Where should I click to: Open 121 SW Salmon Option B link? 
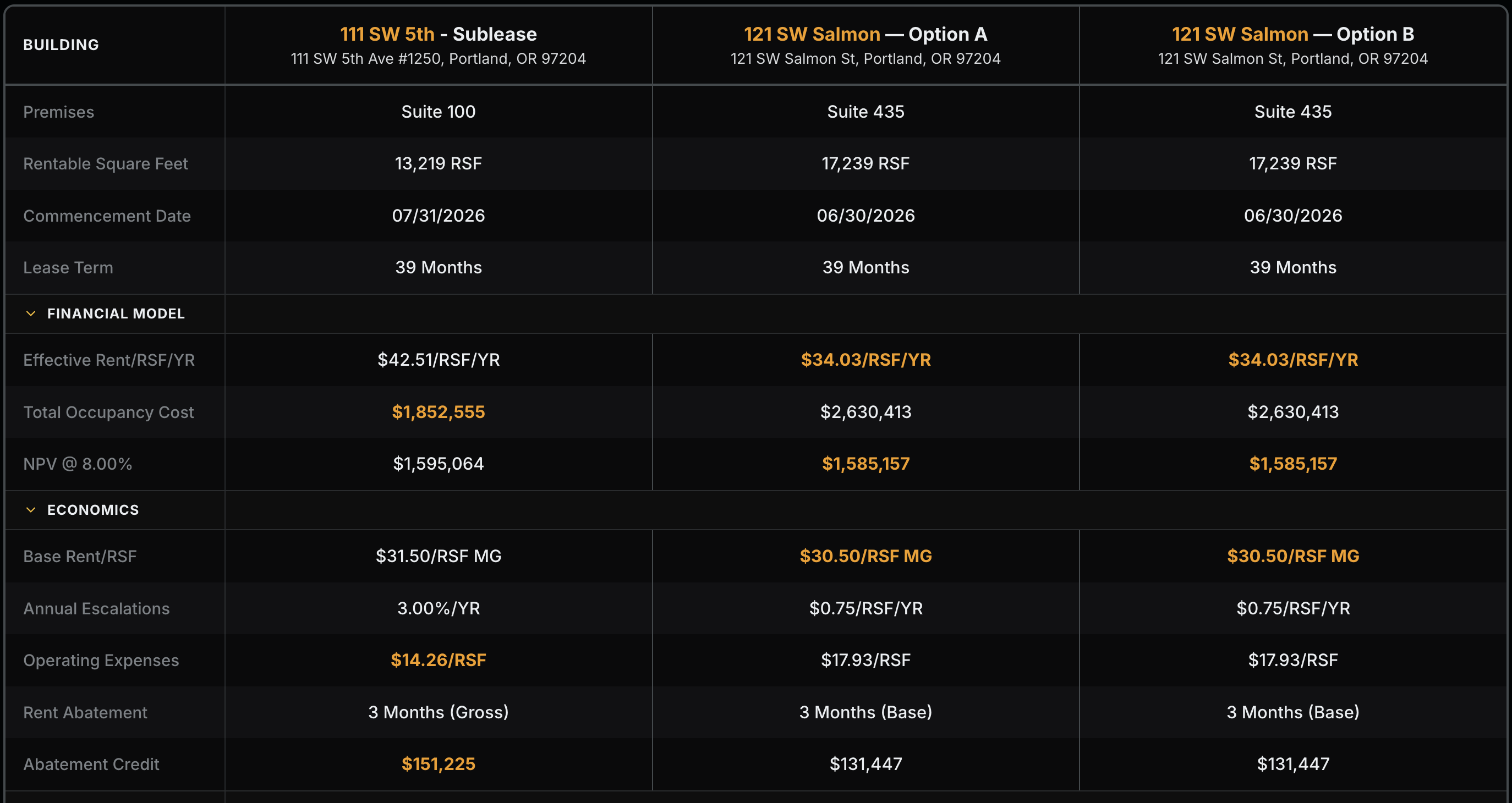[1240, 34]
